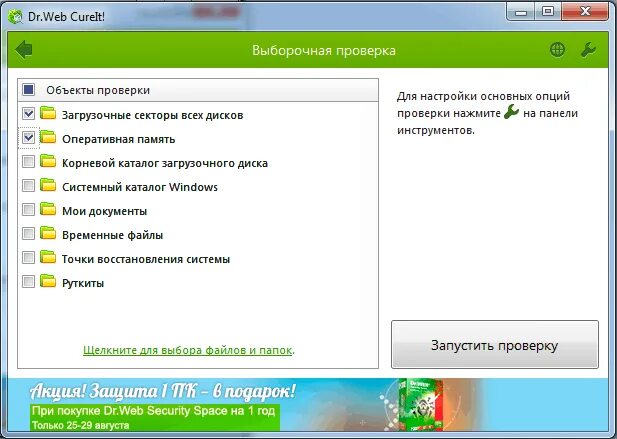Enable Мои документы checkbox
The height and width of the screenshot is (439, 617).
28,210
